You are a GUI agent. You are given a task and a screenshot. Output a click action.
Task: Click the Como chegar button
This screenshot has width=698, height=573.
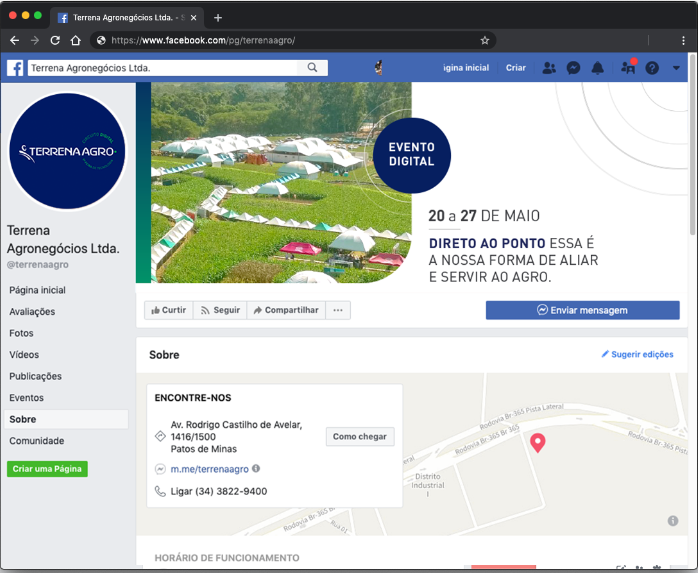pyautogui.click(x=360, y=437)
